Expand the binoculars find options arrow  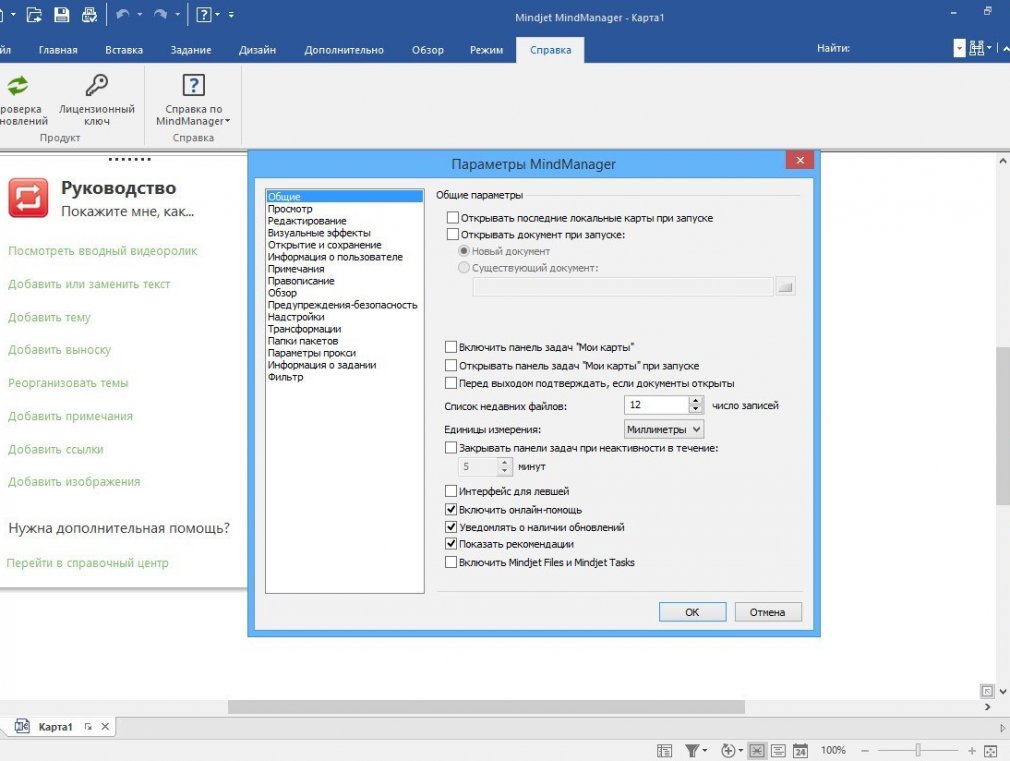point(989,48)
